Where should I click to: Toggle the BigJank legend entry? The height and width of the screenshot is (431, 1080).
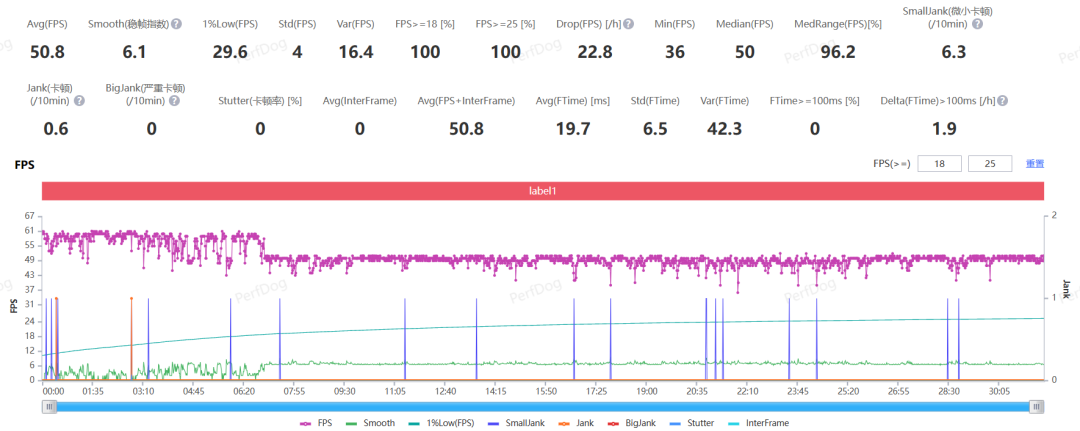tap(632, 423)
